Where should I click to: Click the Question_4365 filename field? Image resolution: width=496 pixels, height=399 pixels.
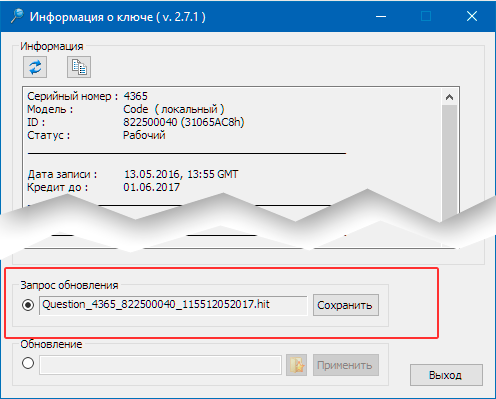(x=173, y=305)
